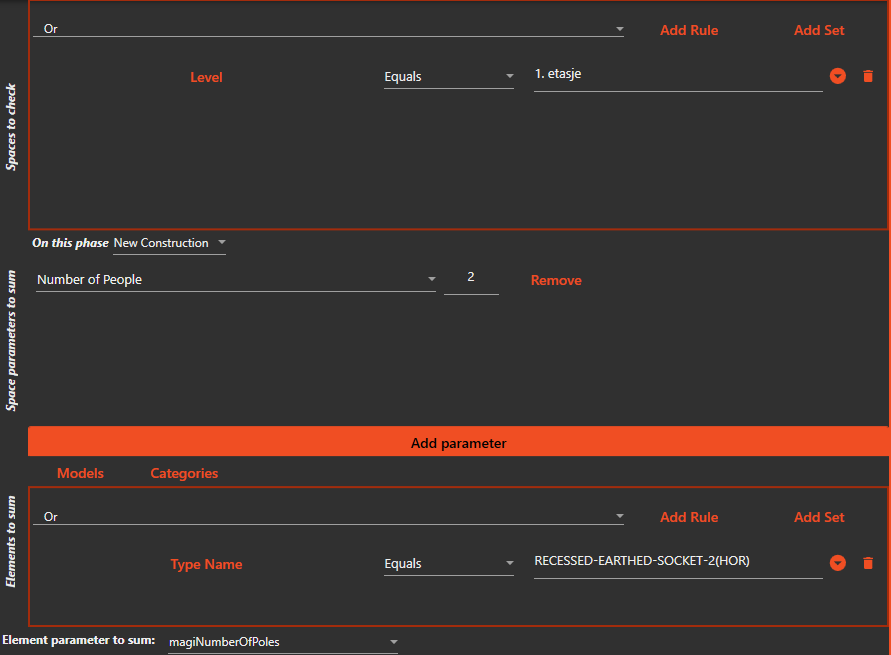Remove the Number of People parameter
Image resolution: width=891 pixels, height=655 pixels.
tap(556, 280)
